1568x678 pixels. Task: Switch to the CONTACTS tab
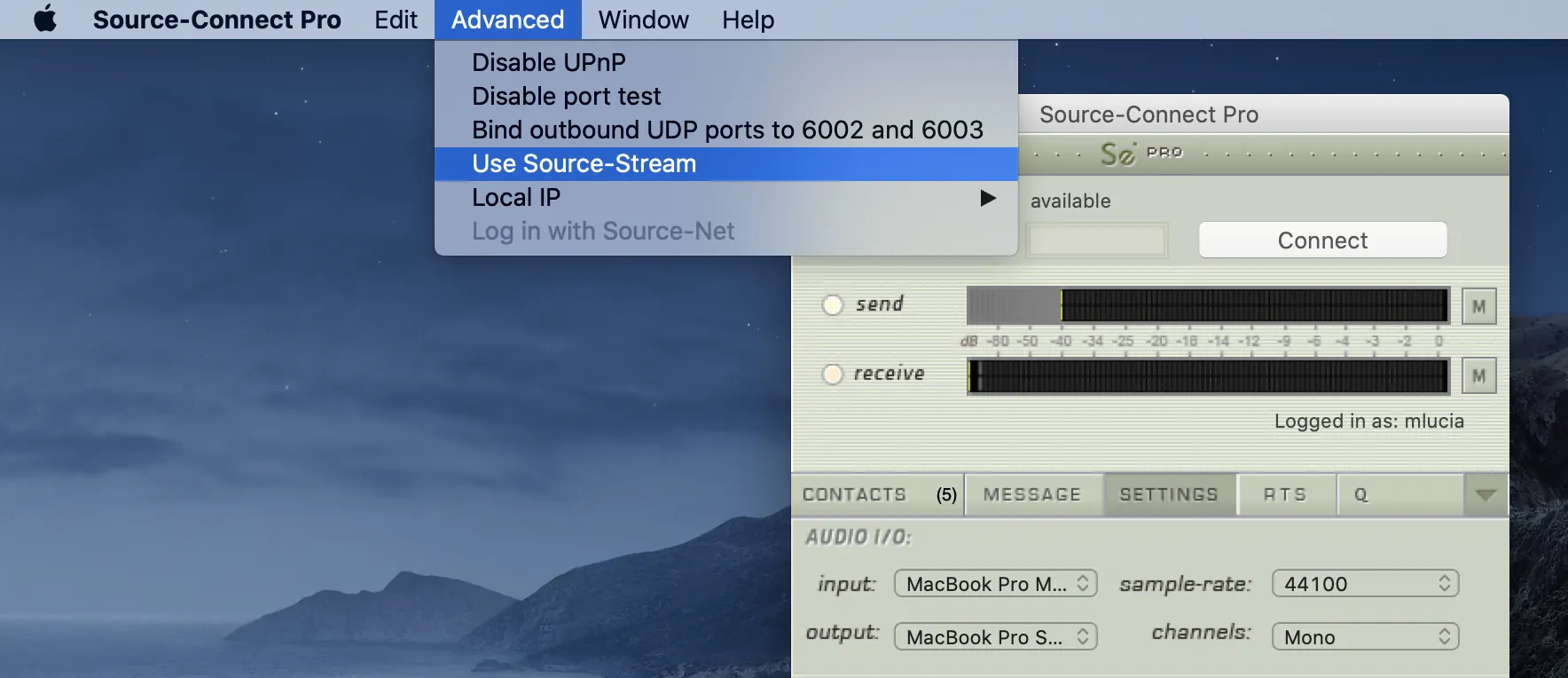coord(878,494)
